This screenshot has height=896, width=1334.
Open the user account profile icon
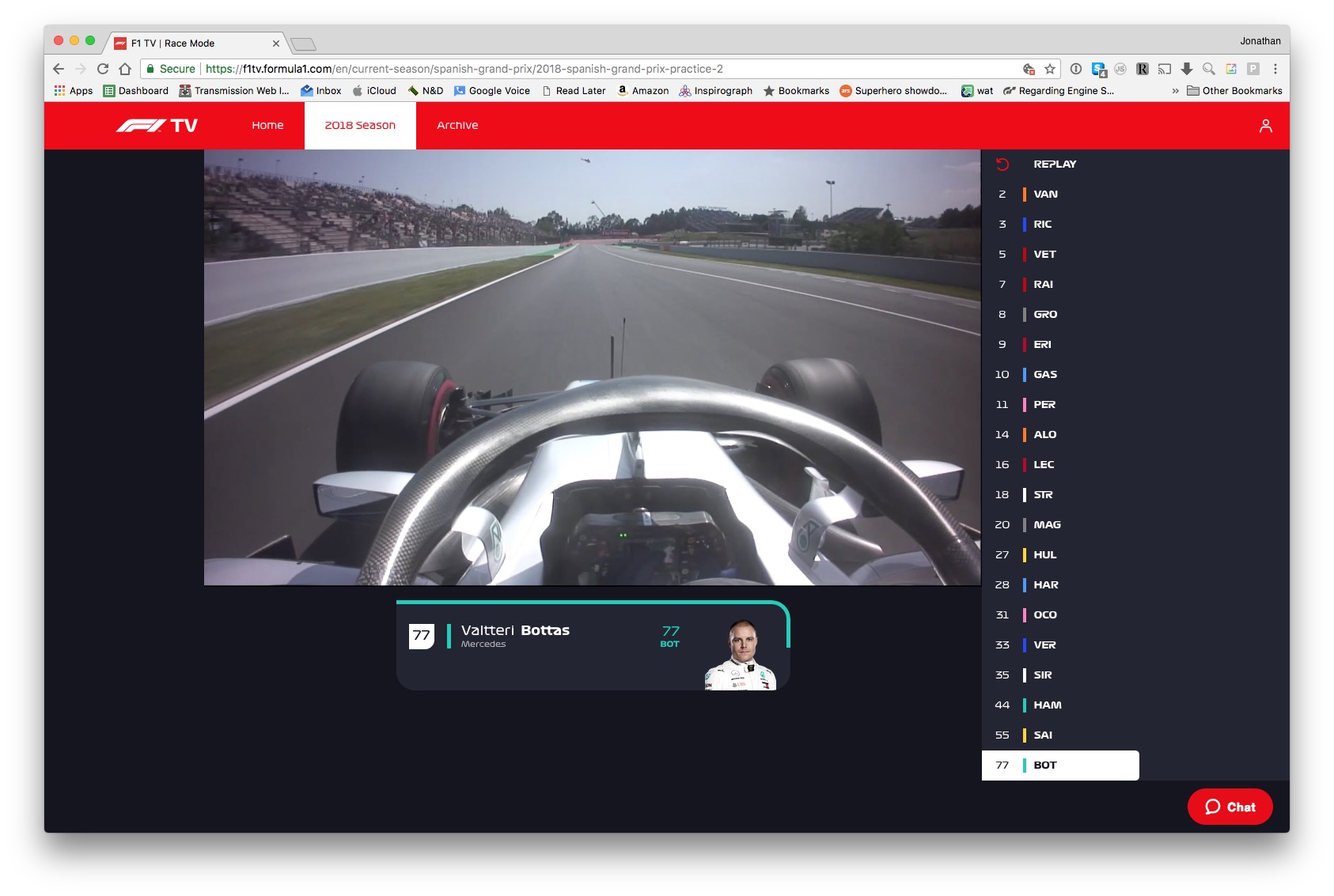tap(1265, 126)
